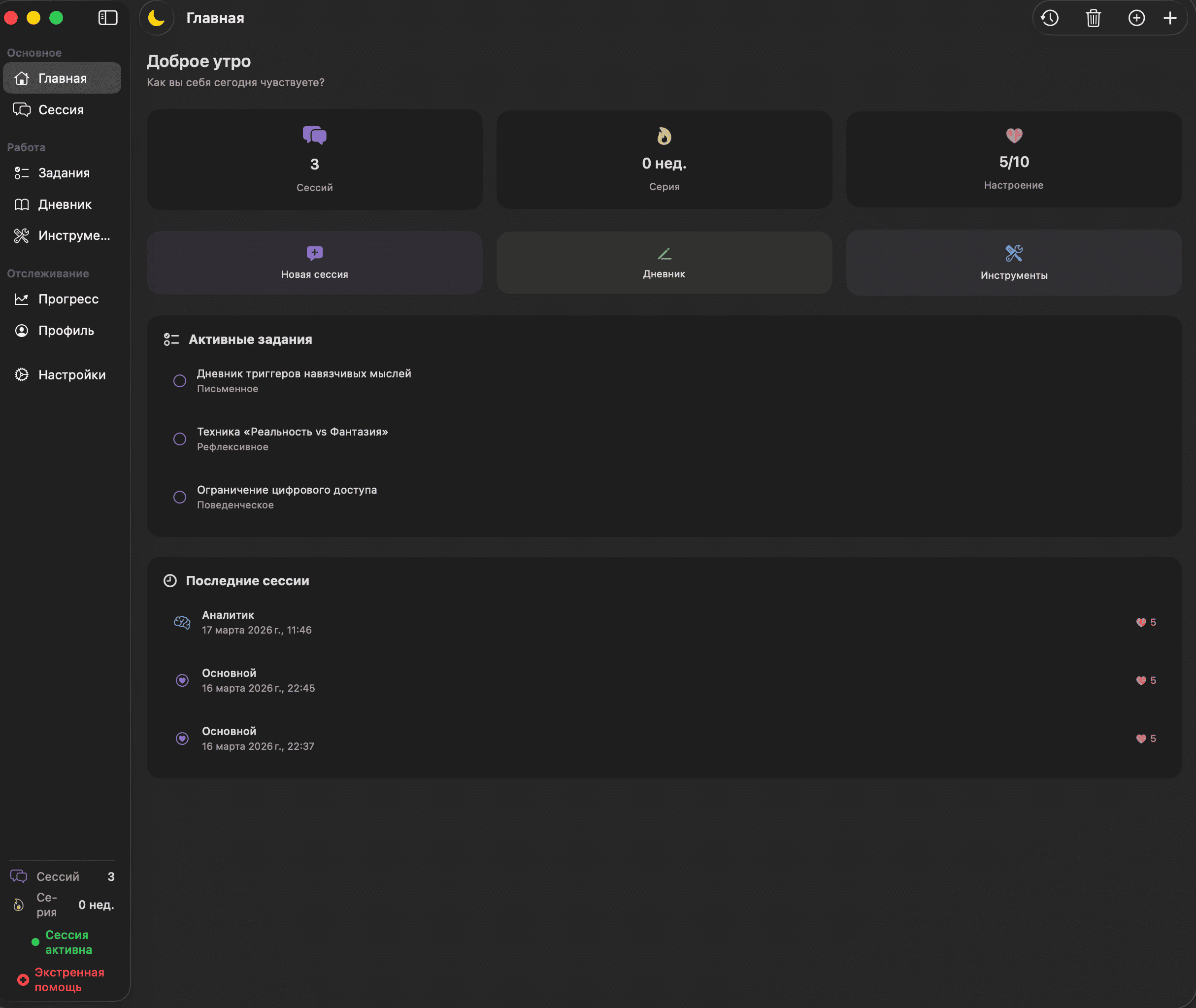Select Профиль in the sidebar
This screenshot has width=1196, height=1008.
pos(66,330)
